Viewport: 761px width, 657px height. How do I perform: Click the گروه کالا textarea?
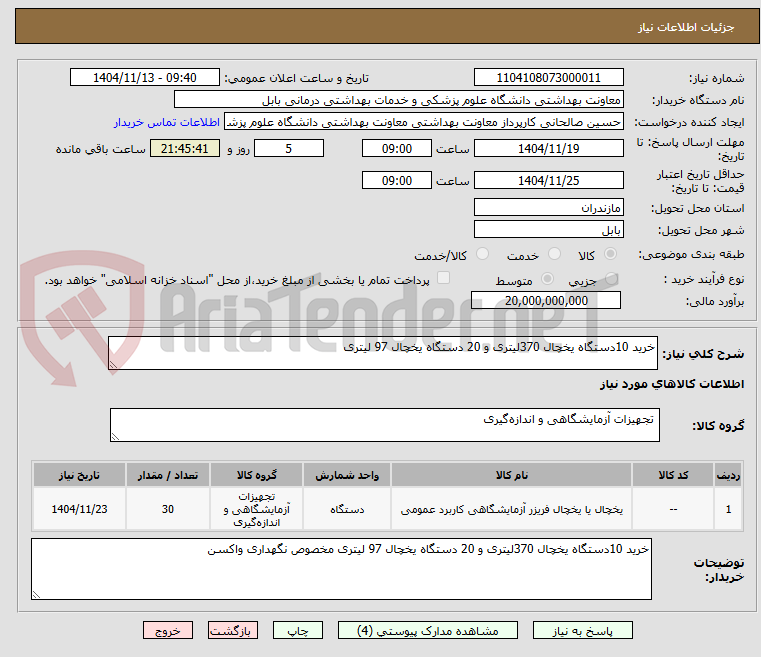pyautogui.click(x=384, y=425)
